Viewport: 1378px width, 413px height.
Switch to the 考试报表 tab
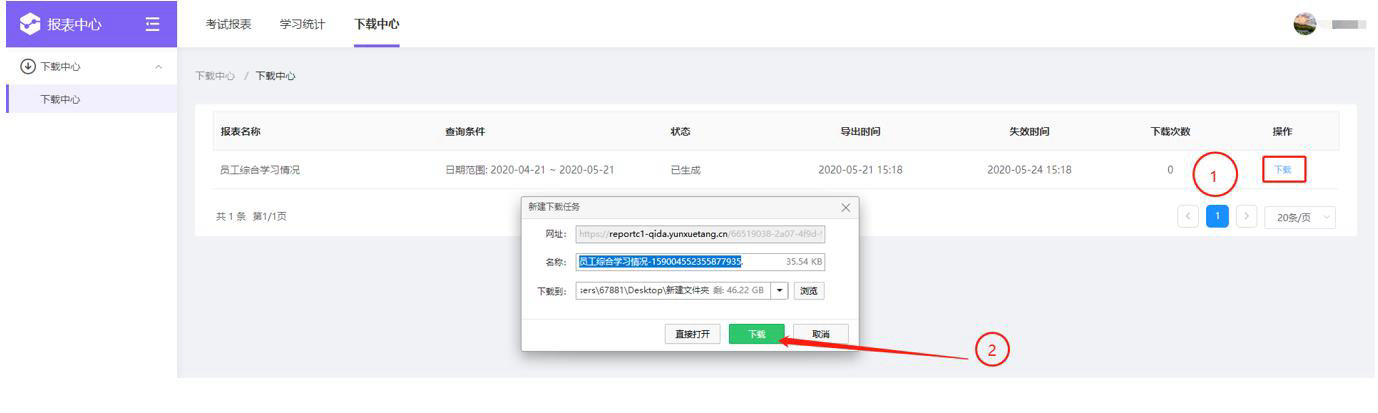(x=228, y=24)
